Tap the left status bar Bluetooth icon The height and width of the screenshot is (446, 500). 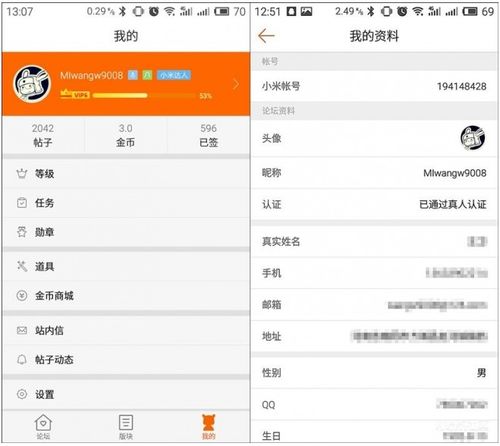123,11
